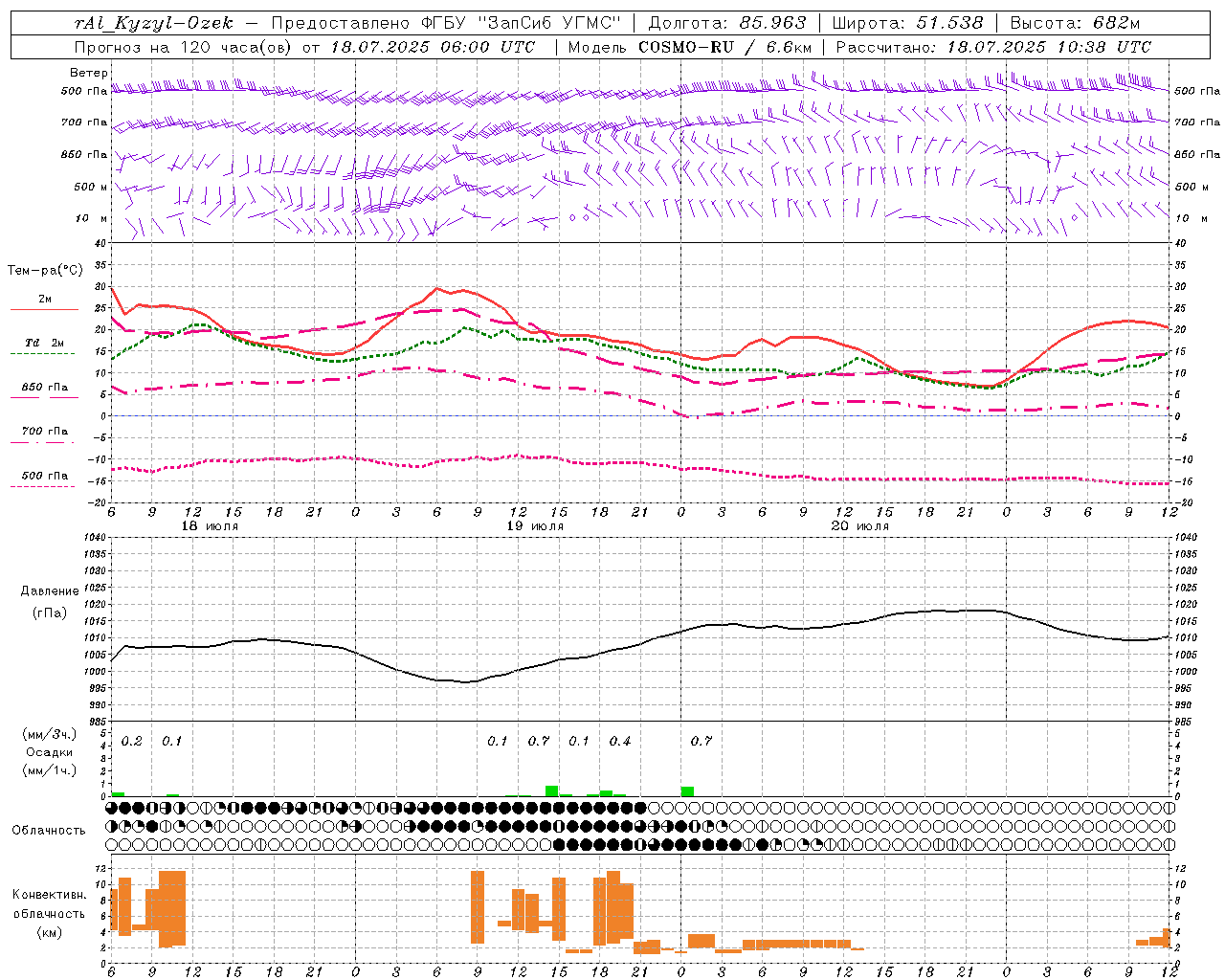The height and width of the screenshot is (980, 1225).
Task: Click the Ветер label
Action: (88, 73)
